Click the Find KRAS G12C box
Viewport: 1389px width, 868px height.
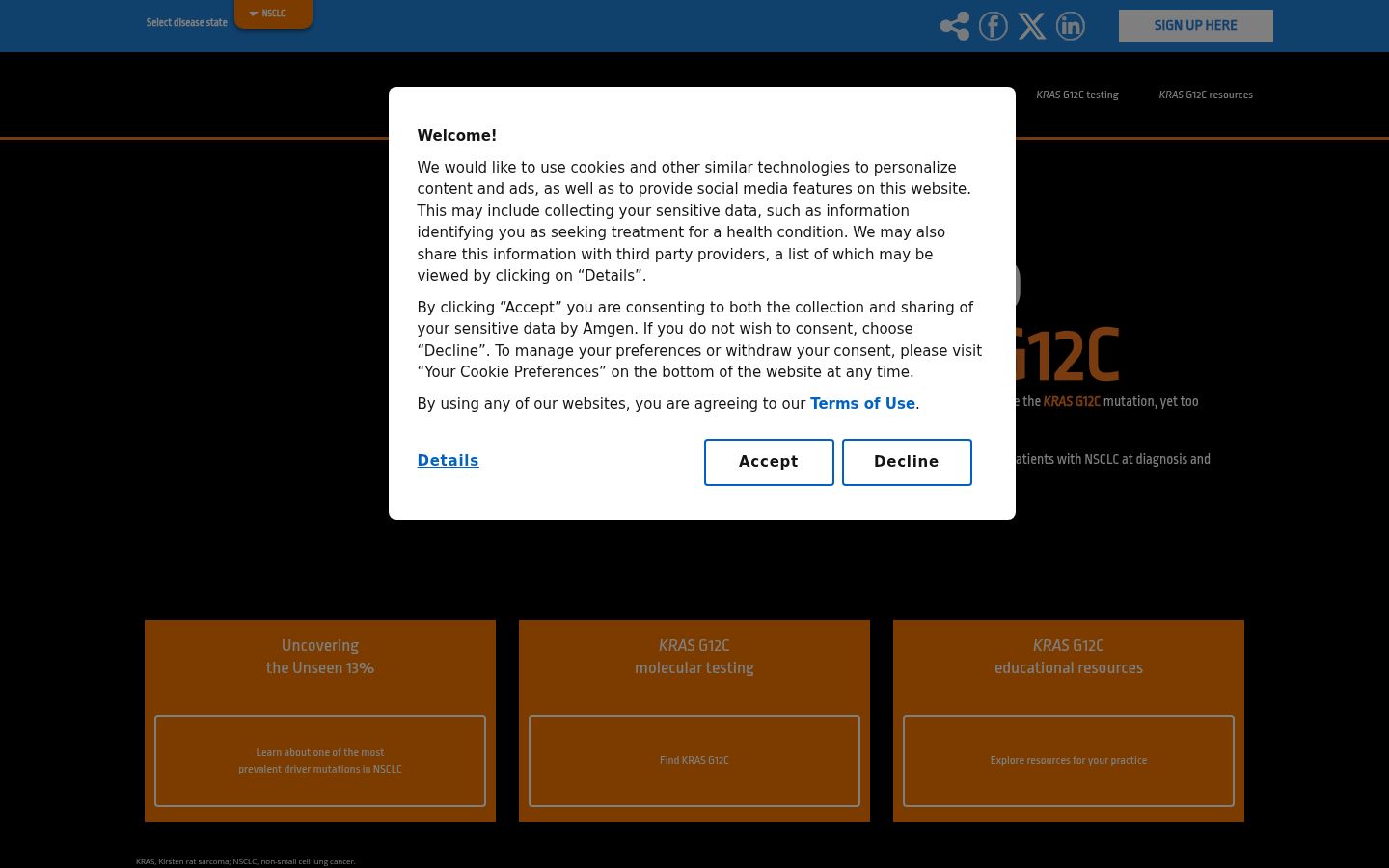[x=694, y=761]
